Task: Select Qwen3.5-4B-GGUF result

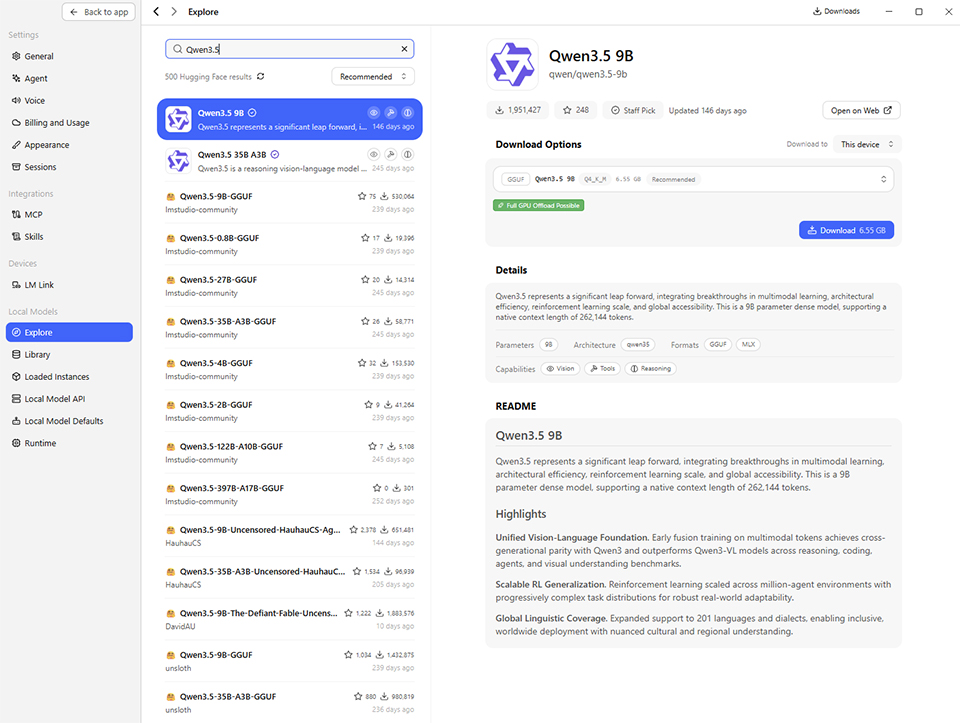Action: pyautogui.click(x=290, y=369)
